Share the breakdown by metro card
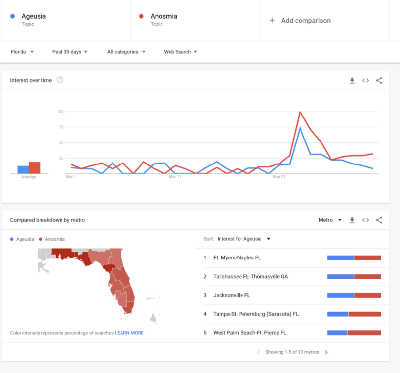This screenshot has width=400, height=373. click(379, 220)
